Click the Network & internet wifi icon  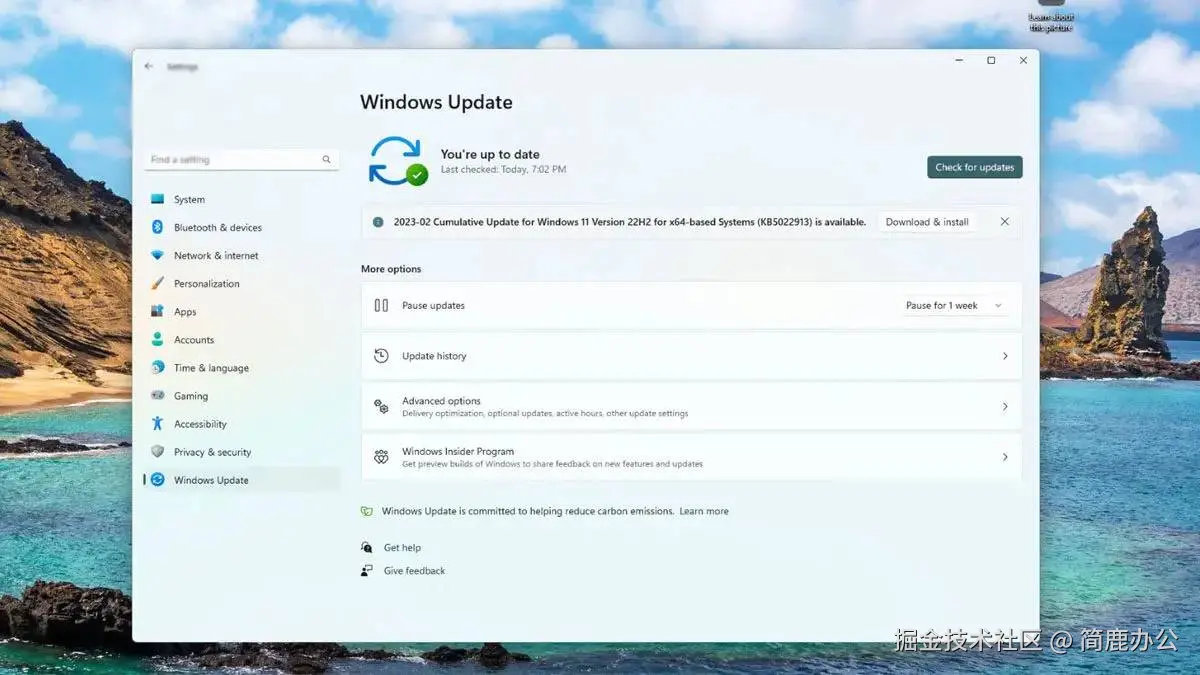(157, 255)
